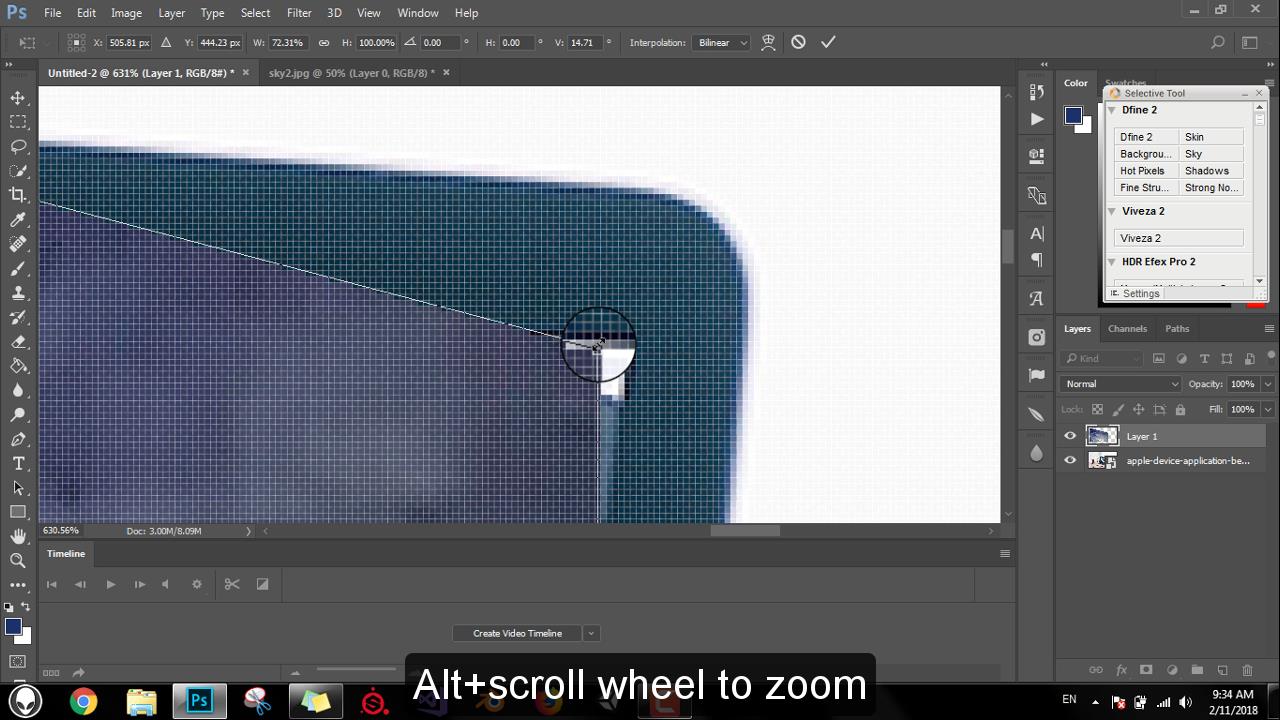Commit the transform with the checkmark

tap(828, 42)
